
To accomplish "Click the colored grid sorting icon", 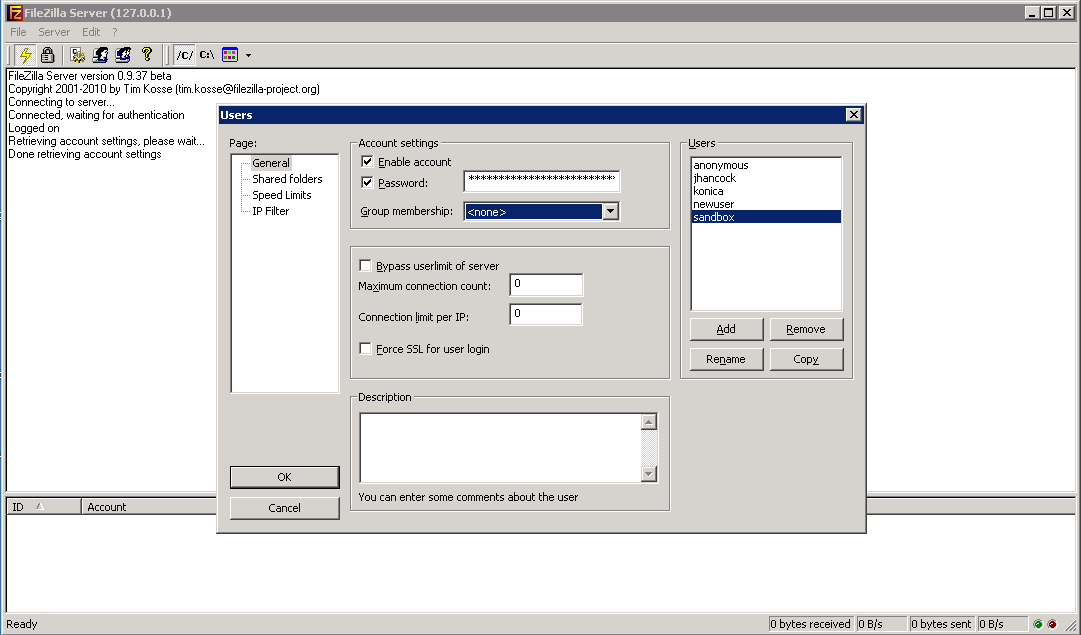I will [230, 55].
